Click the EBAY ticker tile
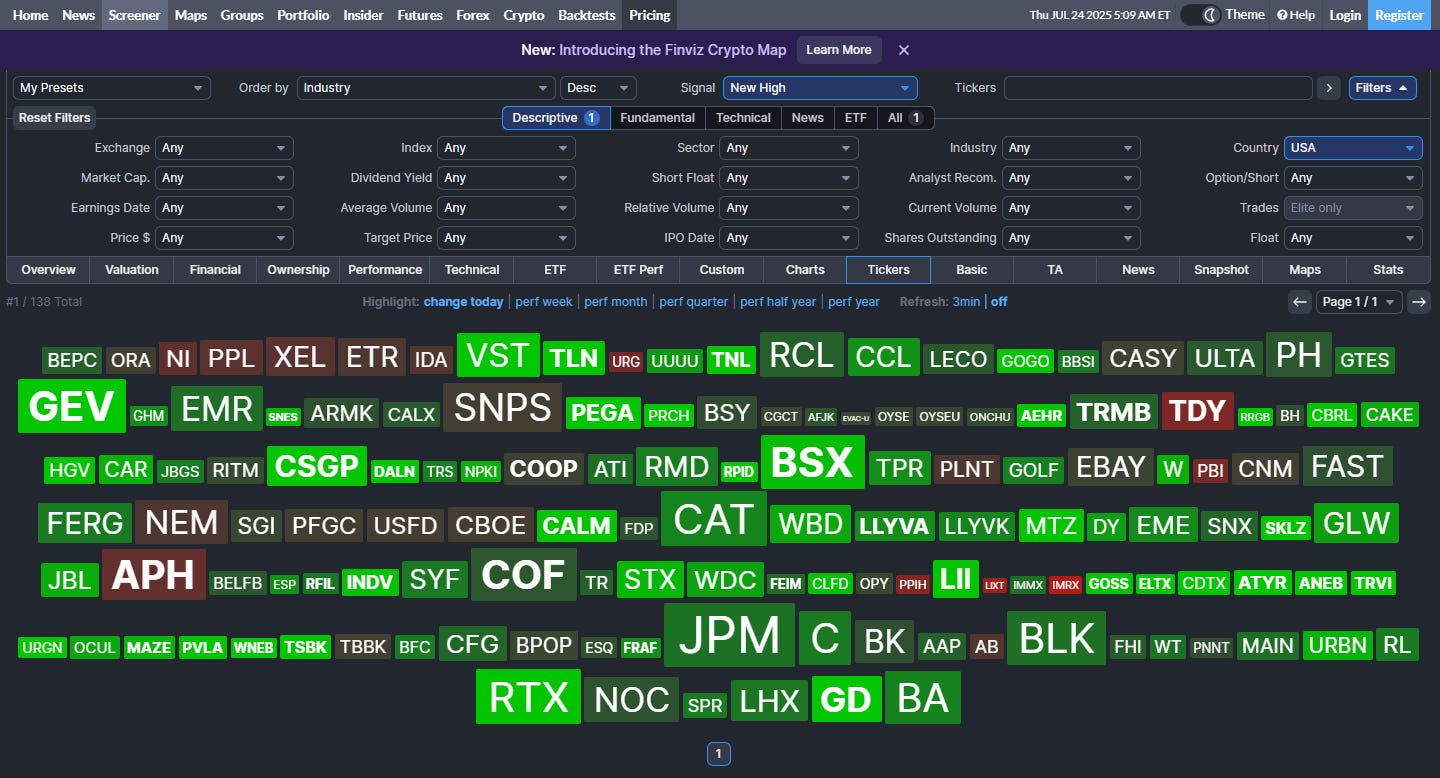 [x=1111, y=467]
